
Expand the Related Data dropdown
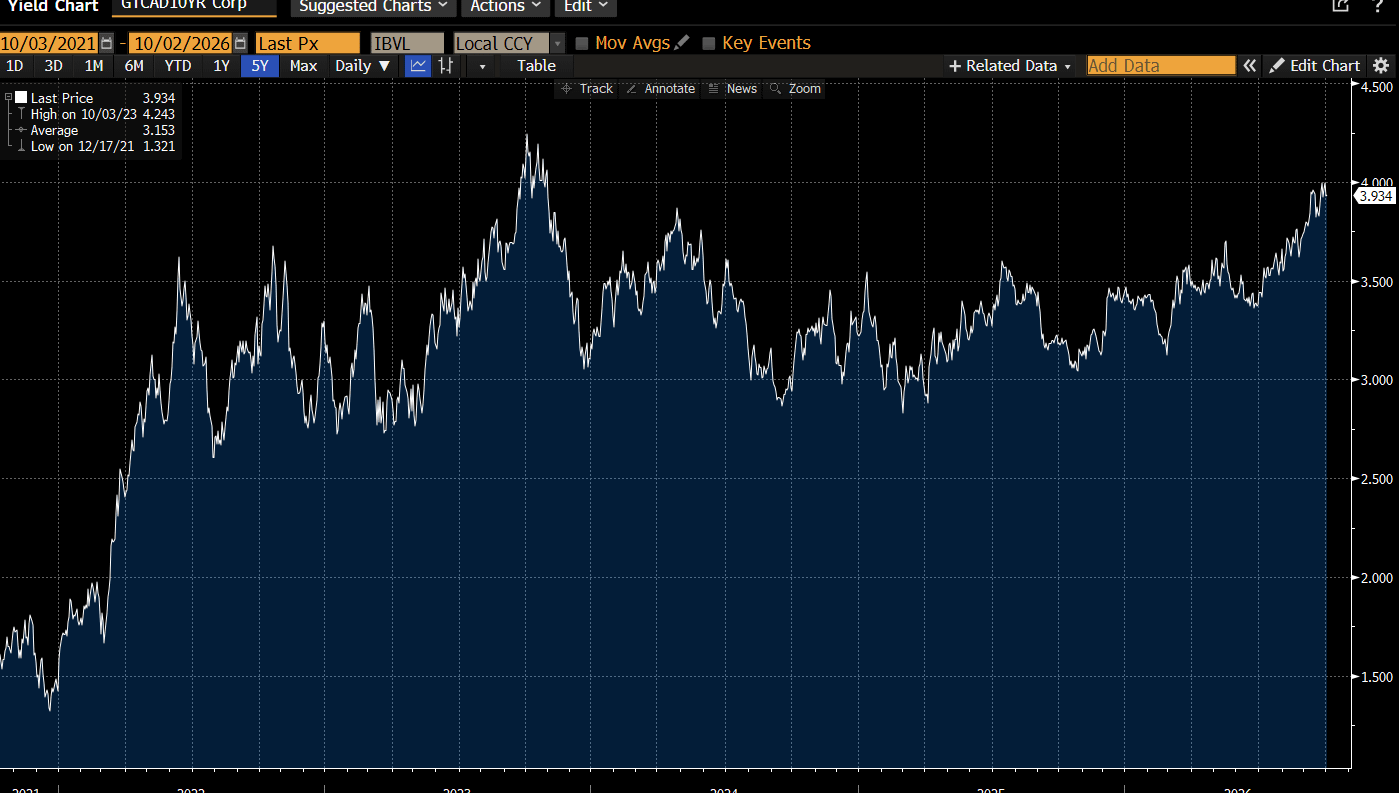[x=1011, y=66]
